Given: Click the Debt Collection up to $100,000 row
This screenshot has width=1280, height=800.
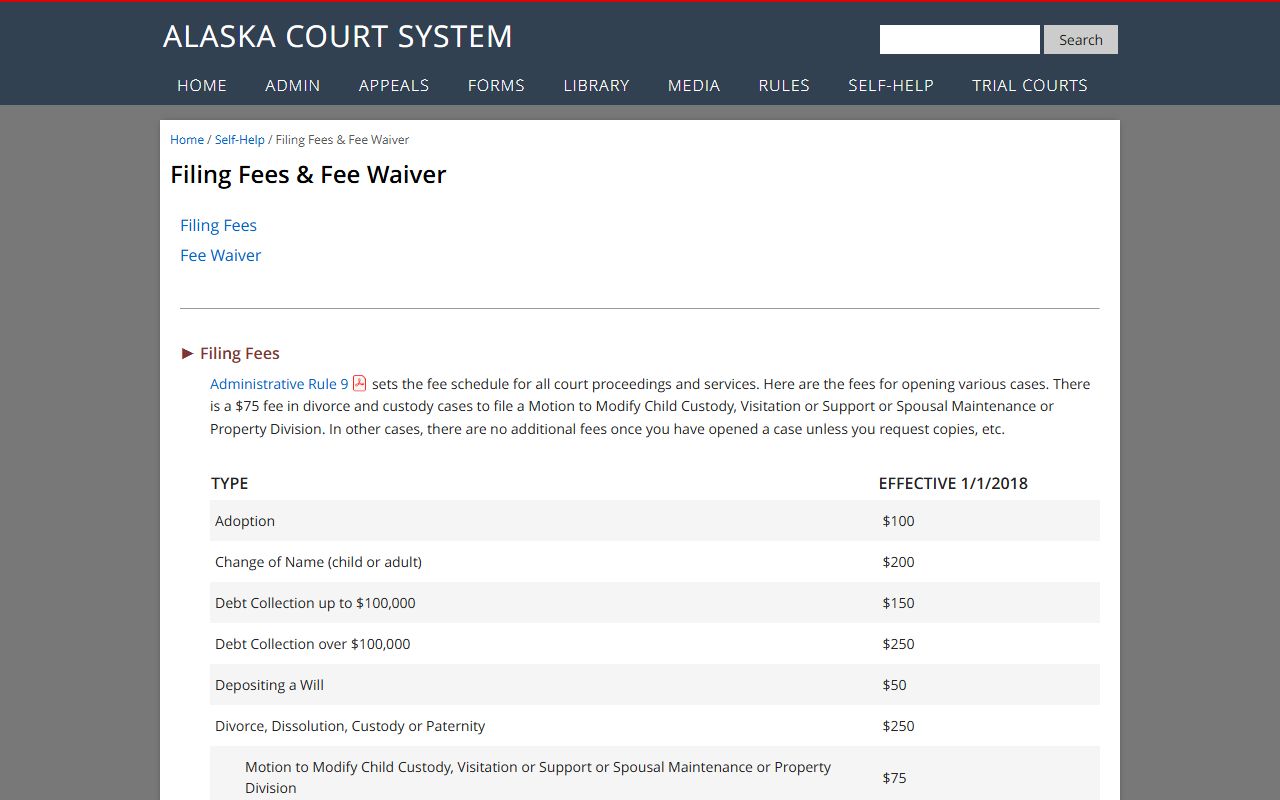Looking at the screenshot, I should pyautogui.click(x=655, y=603).
